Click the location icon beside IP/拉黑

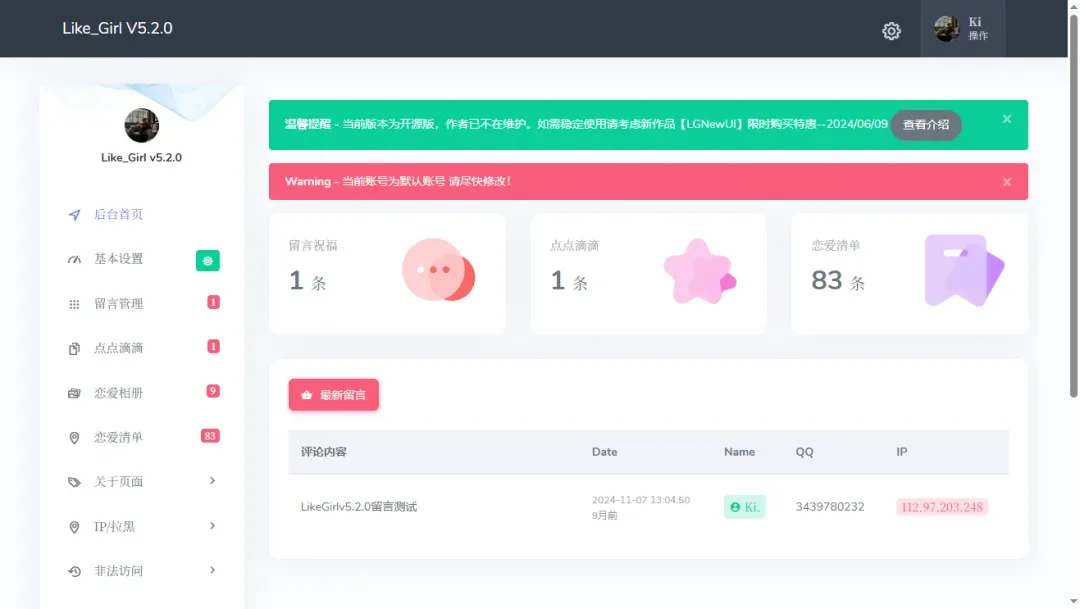(x=74, y=527)
